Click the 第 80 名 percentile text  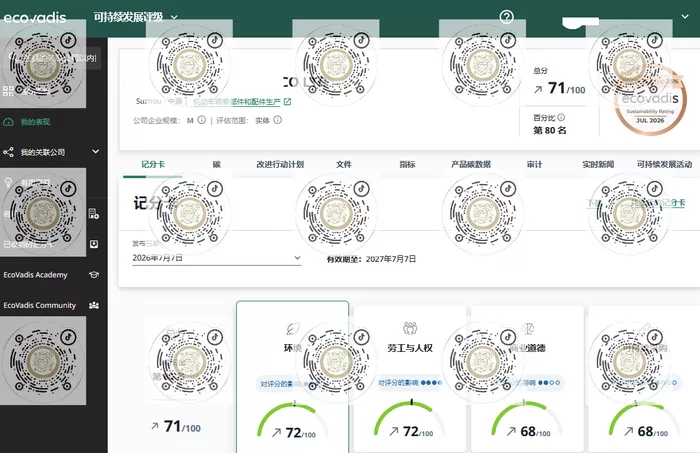pyautogui.click(x=550, y=130)
